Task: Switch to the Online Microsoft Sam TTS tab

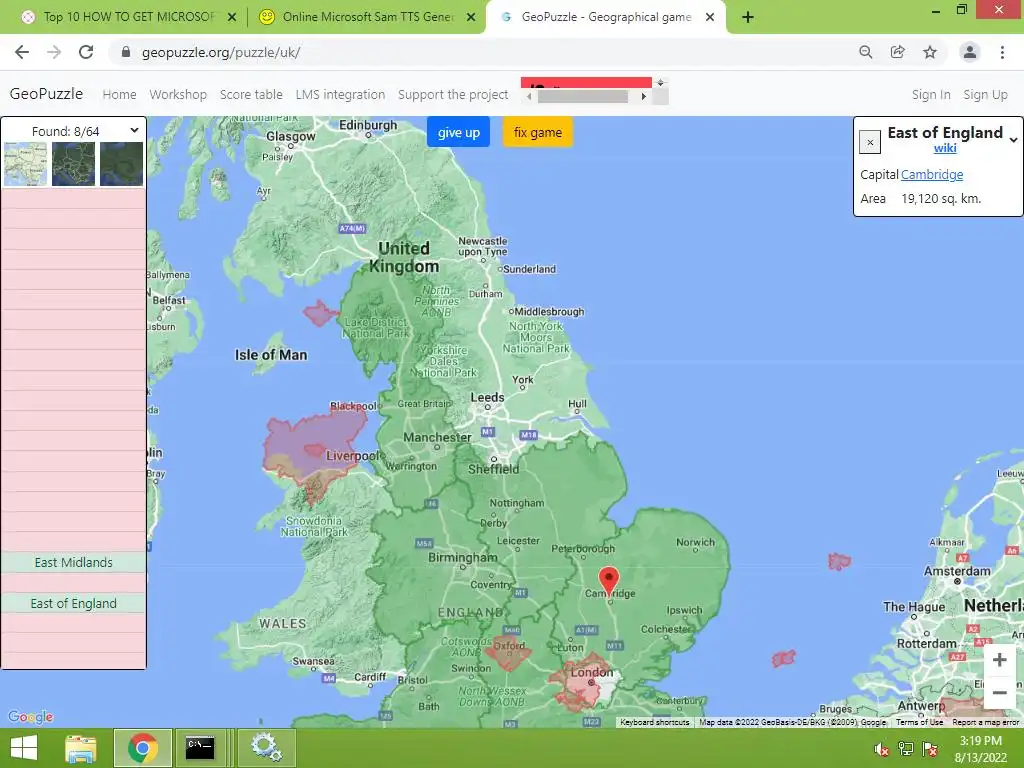Action: tap(366, 17)
